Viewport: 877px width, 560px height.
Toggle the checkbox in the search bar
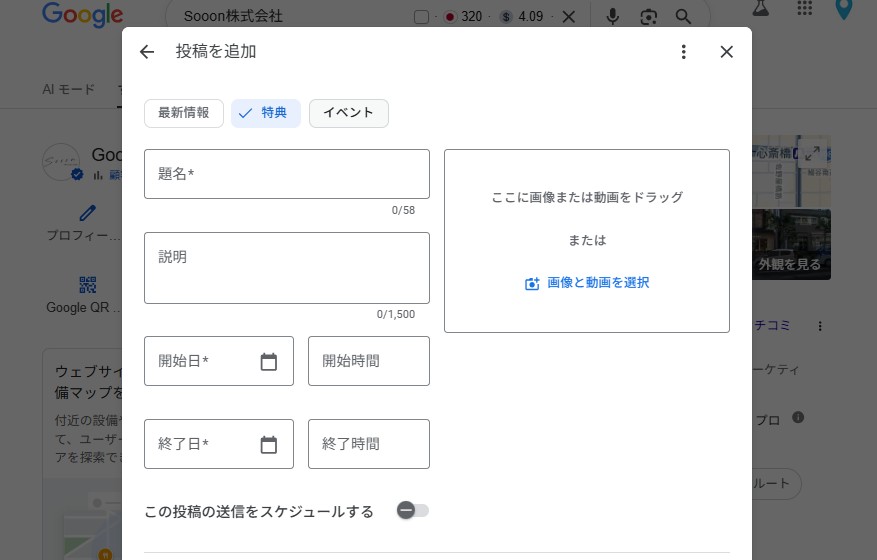click(421, 17)
